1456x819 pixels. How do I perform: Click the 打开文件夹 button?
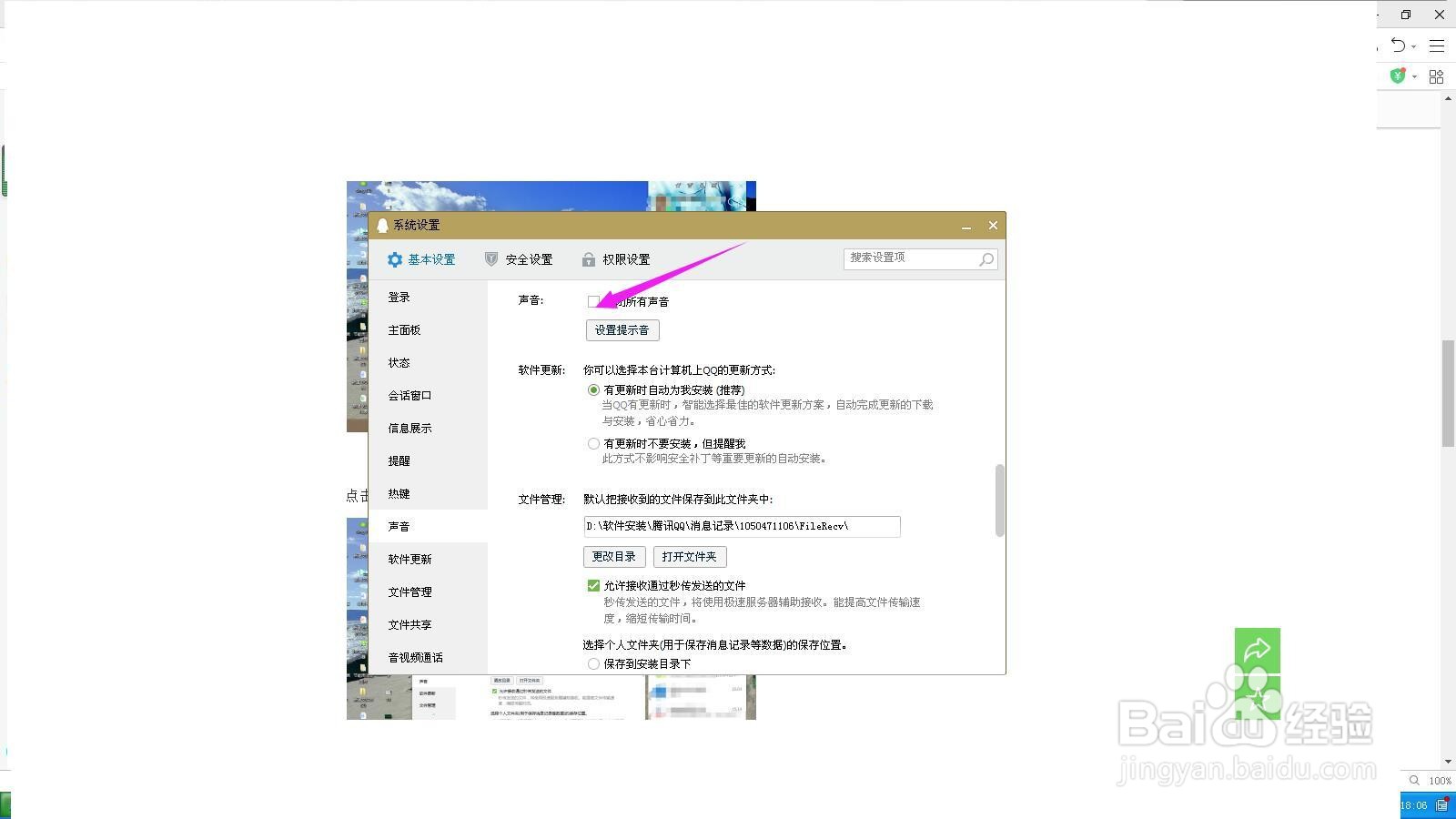(690, 557)
